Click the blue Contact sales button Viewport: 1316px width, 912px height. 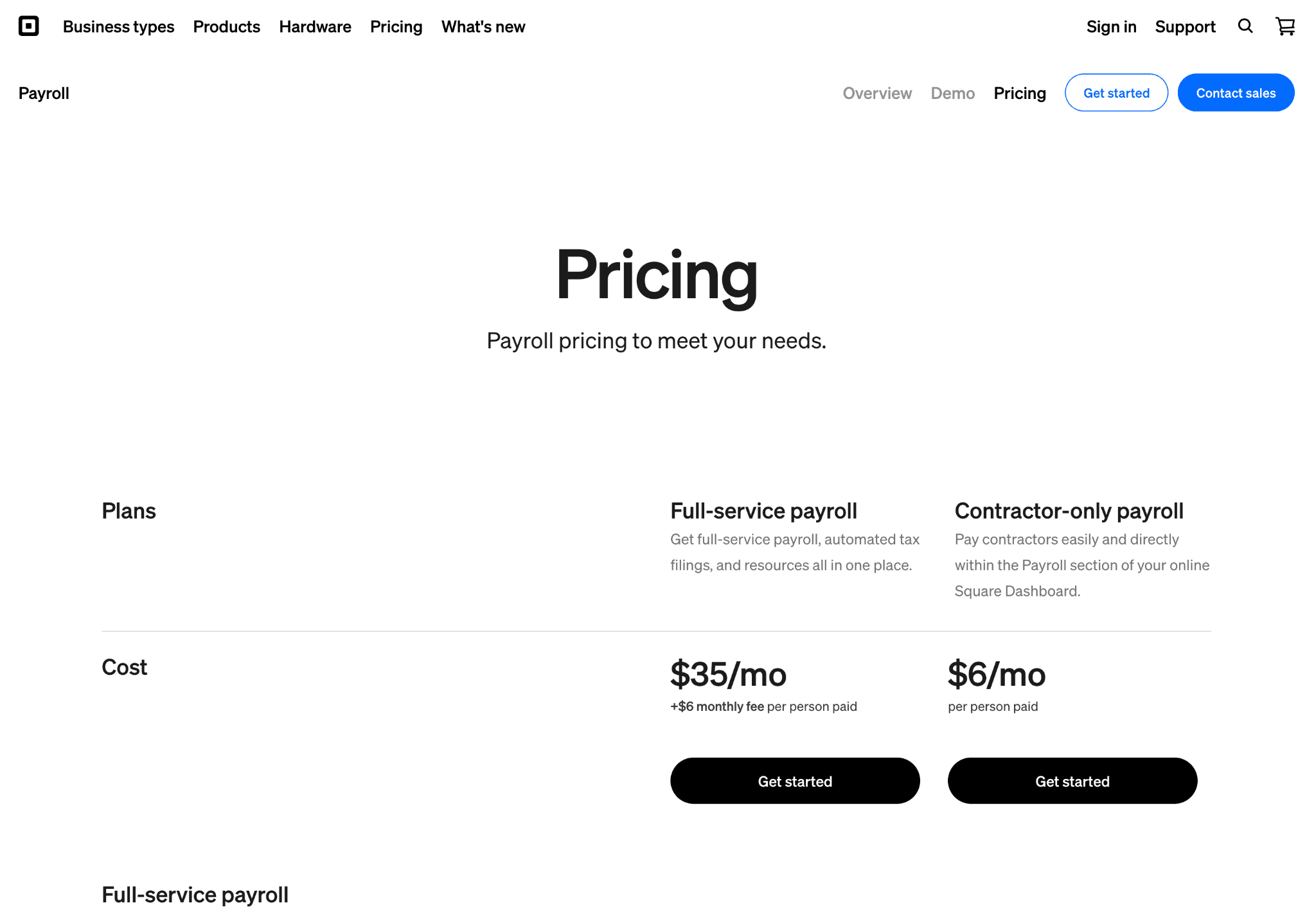(x=1236, y=93)
